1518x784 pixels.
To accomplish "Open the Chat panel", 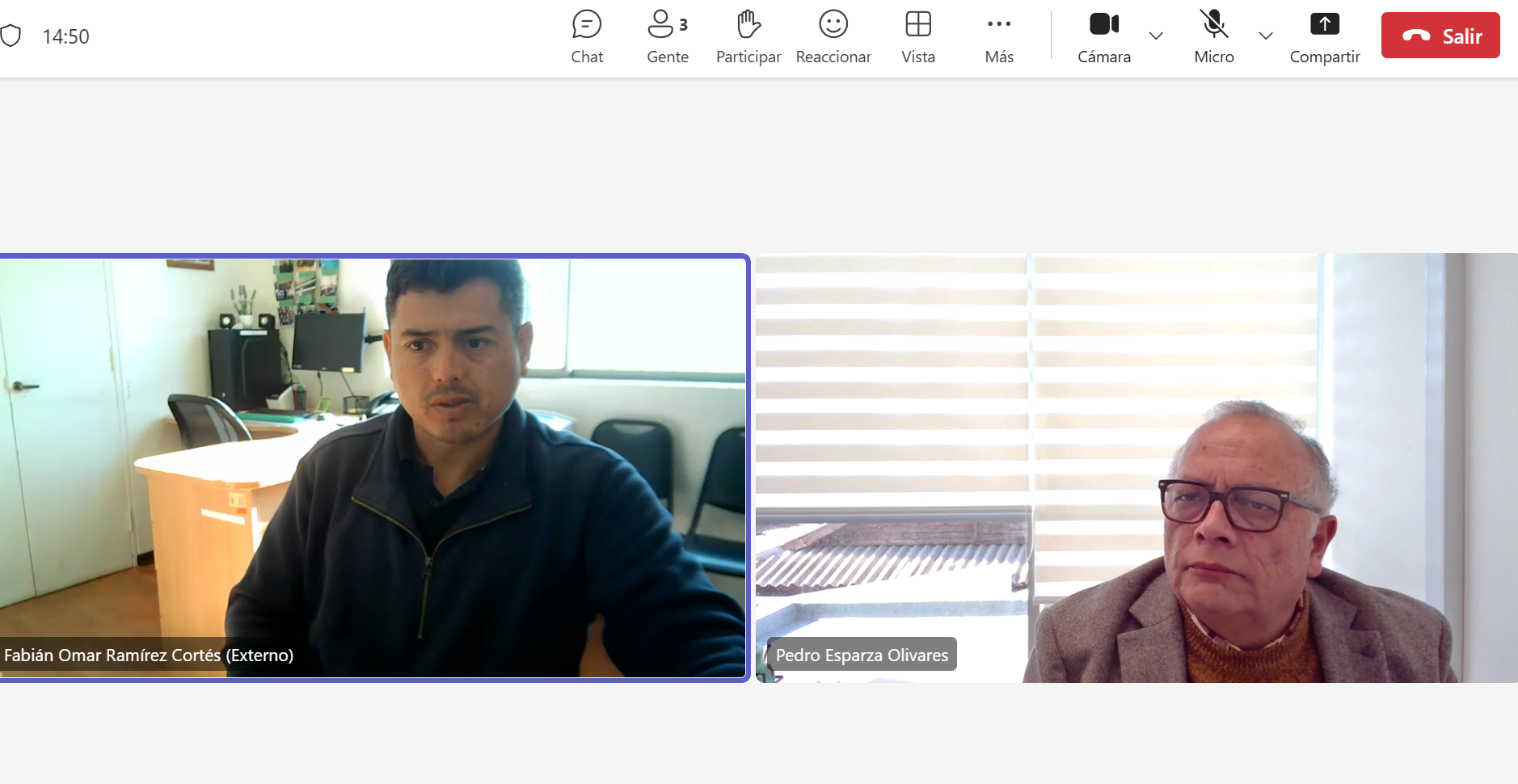I will (587, 36).
